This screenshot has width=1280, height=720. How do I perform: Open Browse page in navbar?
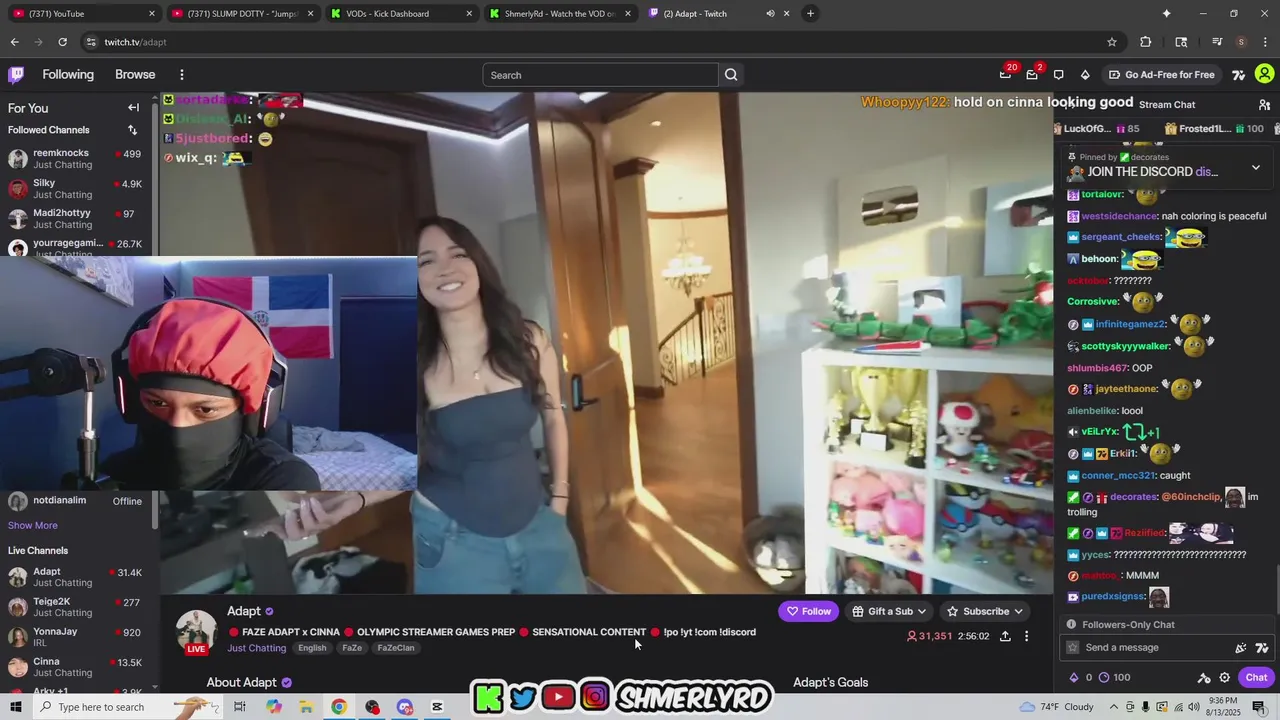click(x=135, y=75)
